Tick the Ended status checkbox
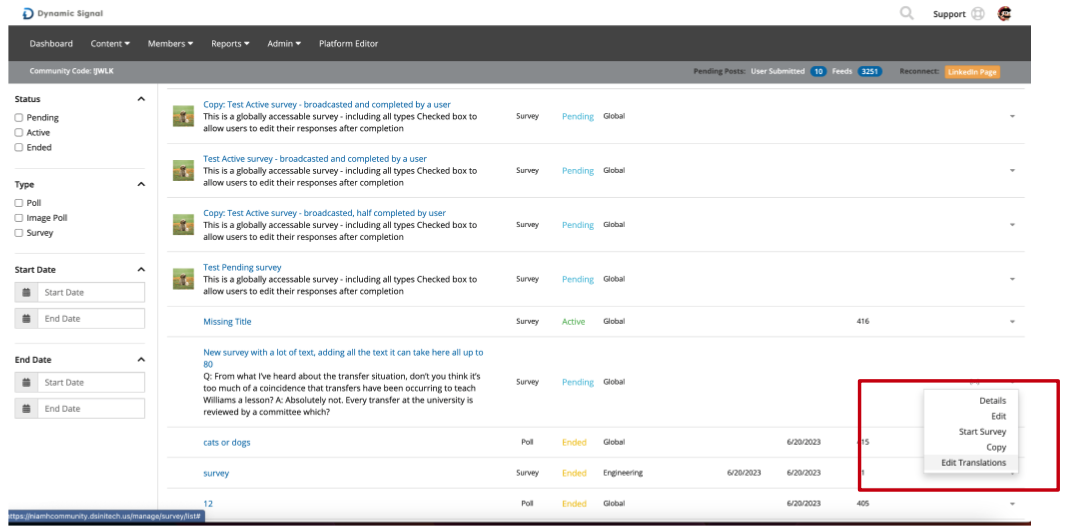Screen dimensions: 1066x529 click(x=19, y=147)
